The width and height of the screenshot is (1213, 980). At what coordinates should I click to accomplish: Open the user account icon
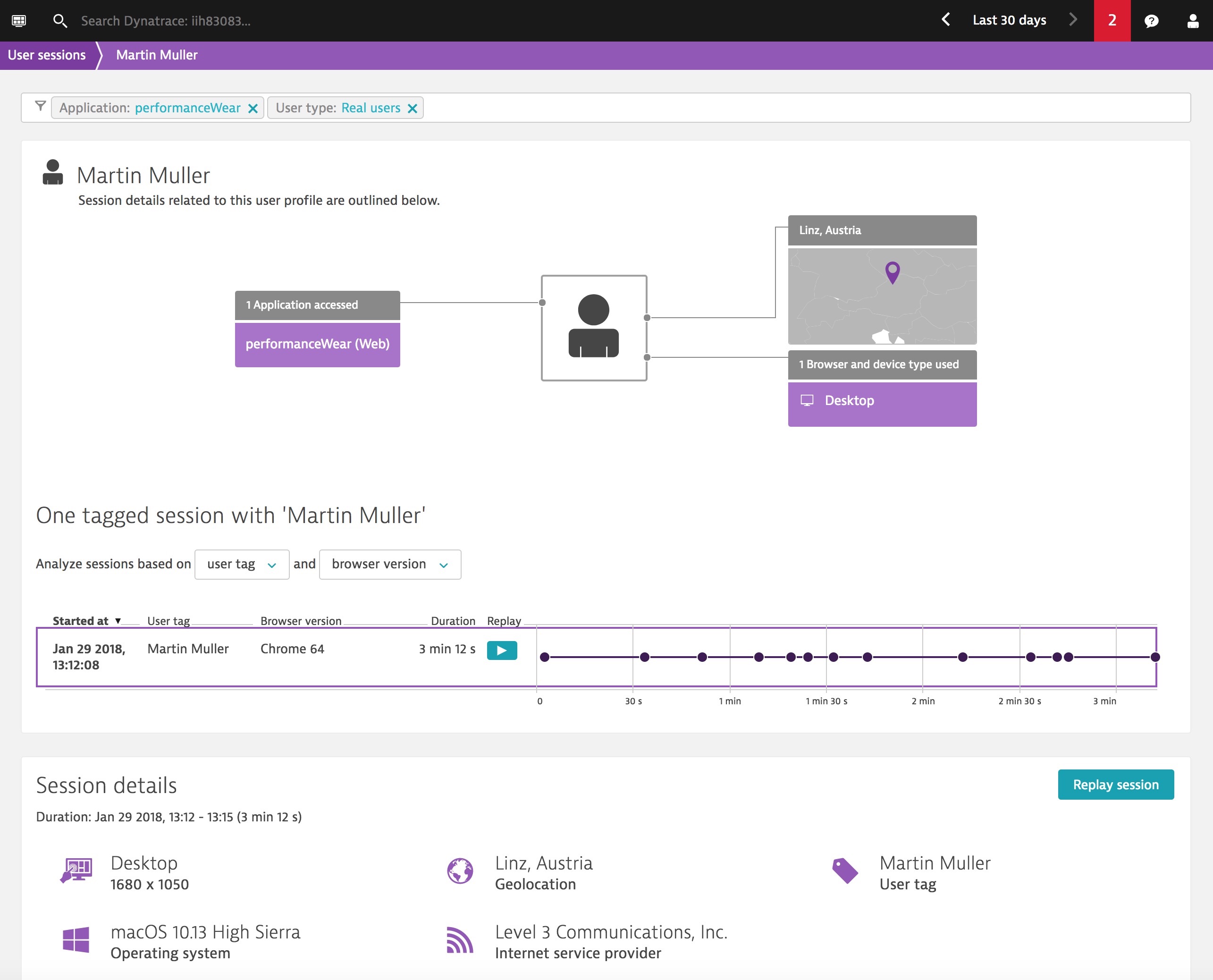click(1193, 21)
